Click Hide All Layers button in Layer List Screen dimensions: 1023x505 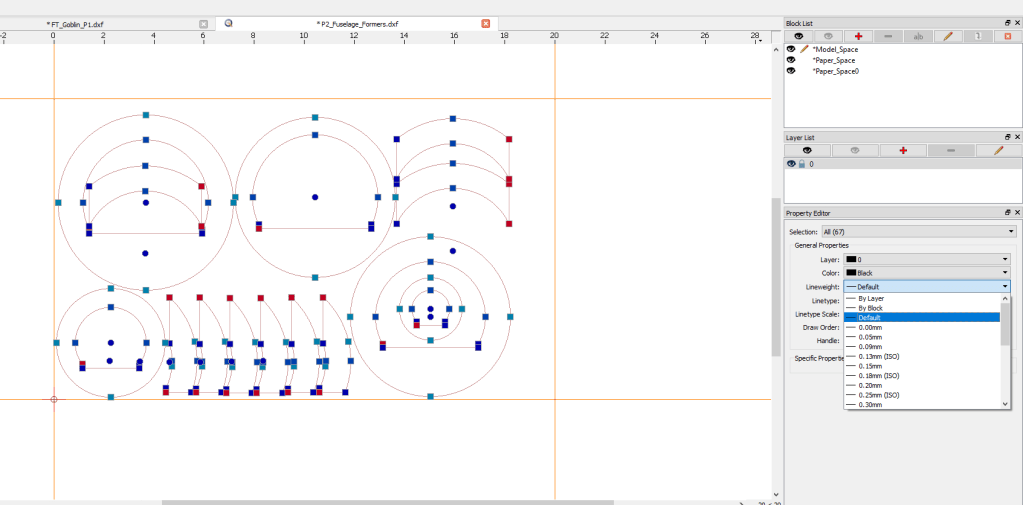click(x=855, y=150)
